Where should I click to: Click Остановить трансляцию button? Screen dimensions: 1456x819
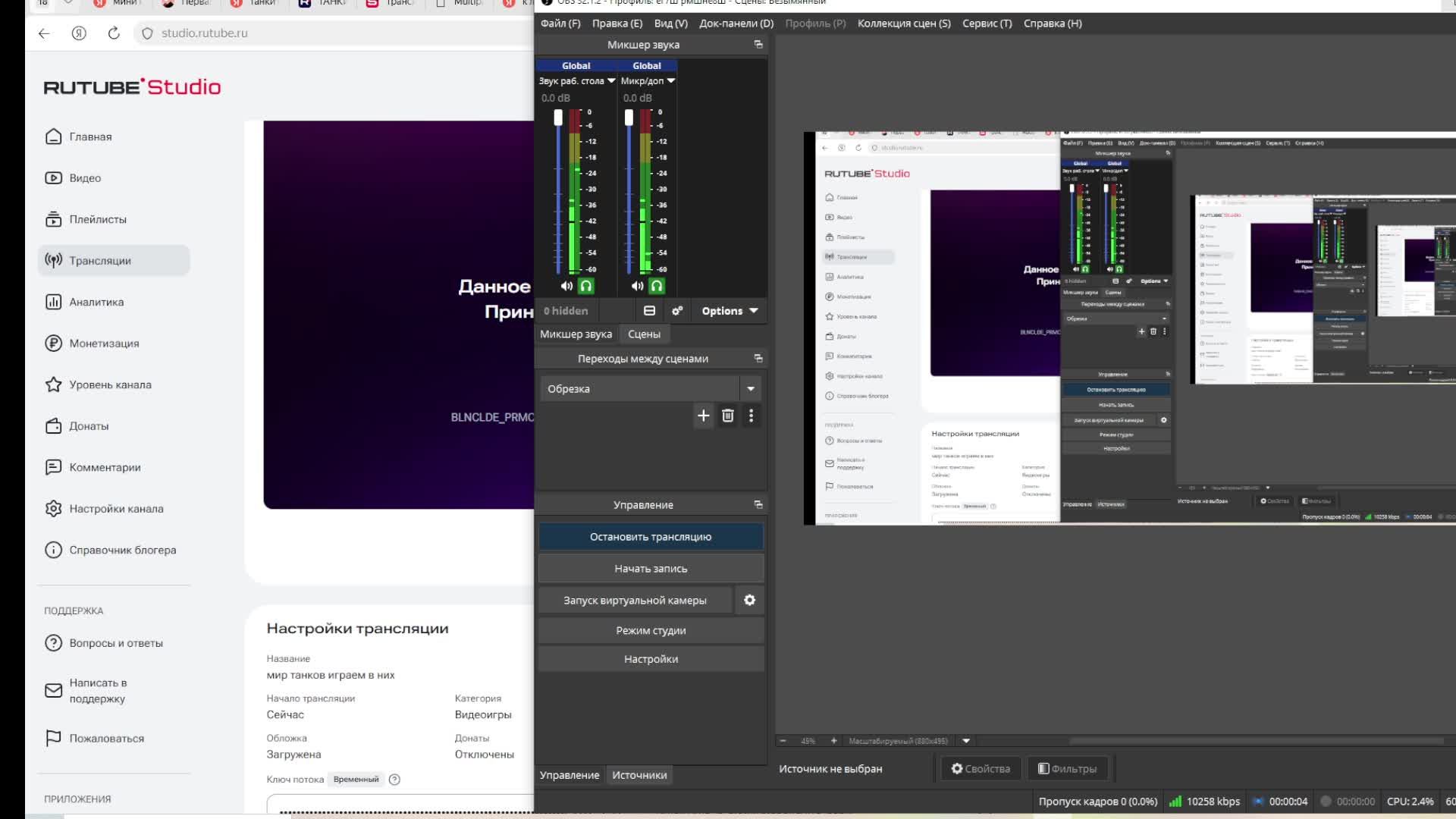(651, 537)
